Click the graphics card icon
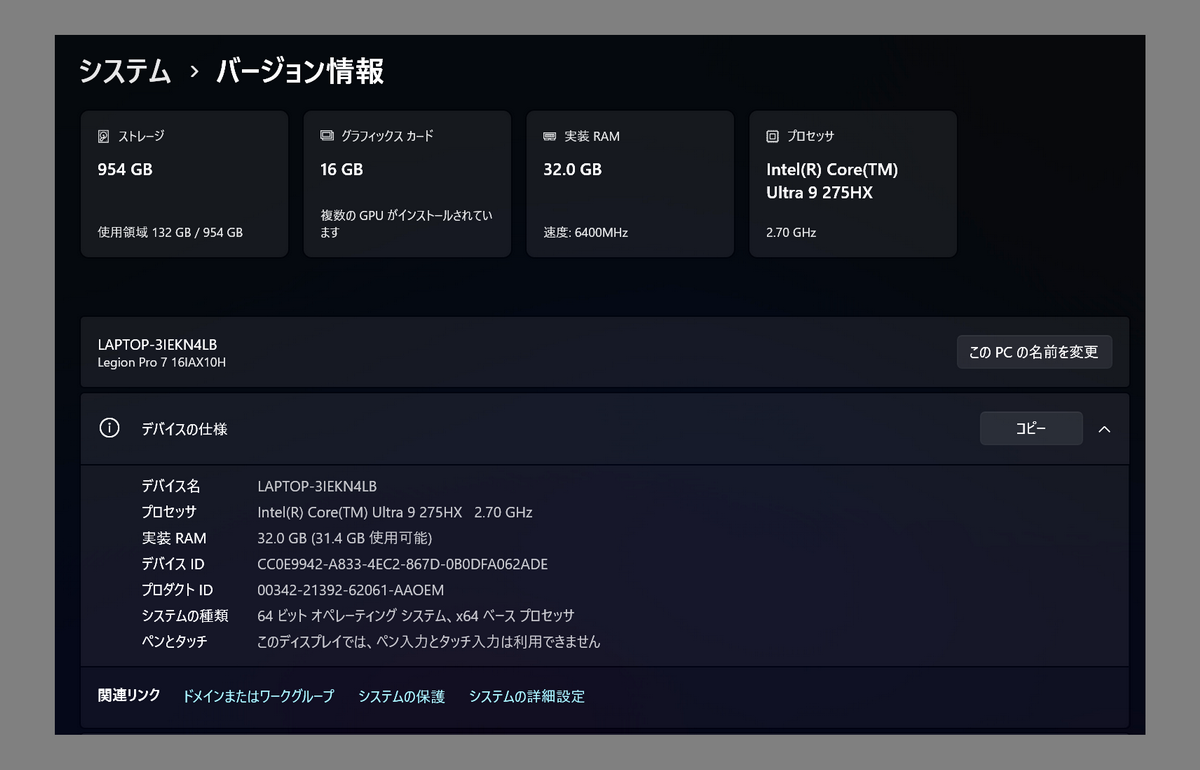The height and width of the screenshot is (770, 1200). (327, 136)
